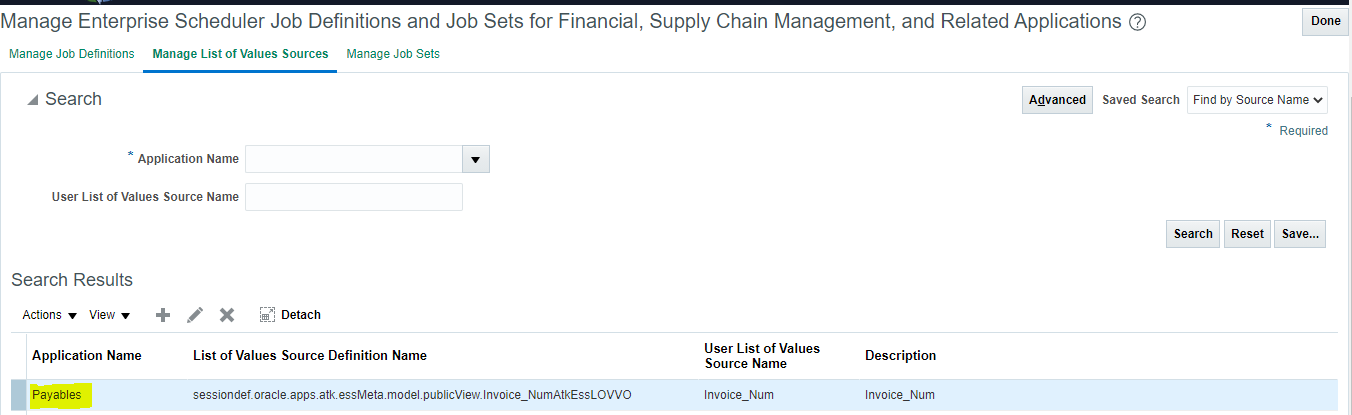Collapse the Search section triangle
Image resolution: width=1352 pixels, height=415 pixels.
point(33,99)
